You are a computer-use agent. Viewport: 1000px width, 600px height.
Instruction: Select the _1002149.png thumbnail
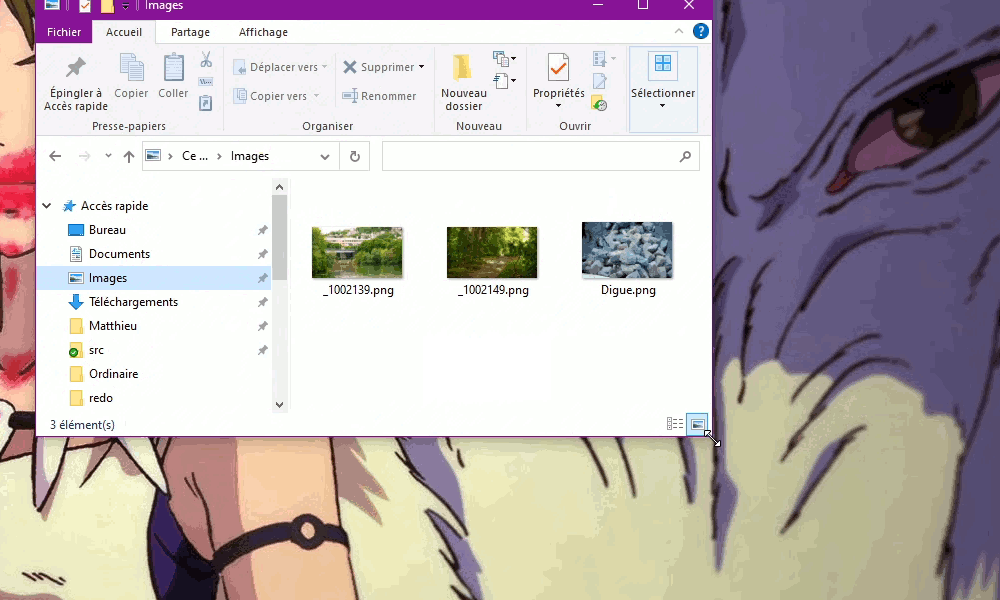click(x=492, y=252)
